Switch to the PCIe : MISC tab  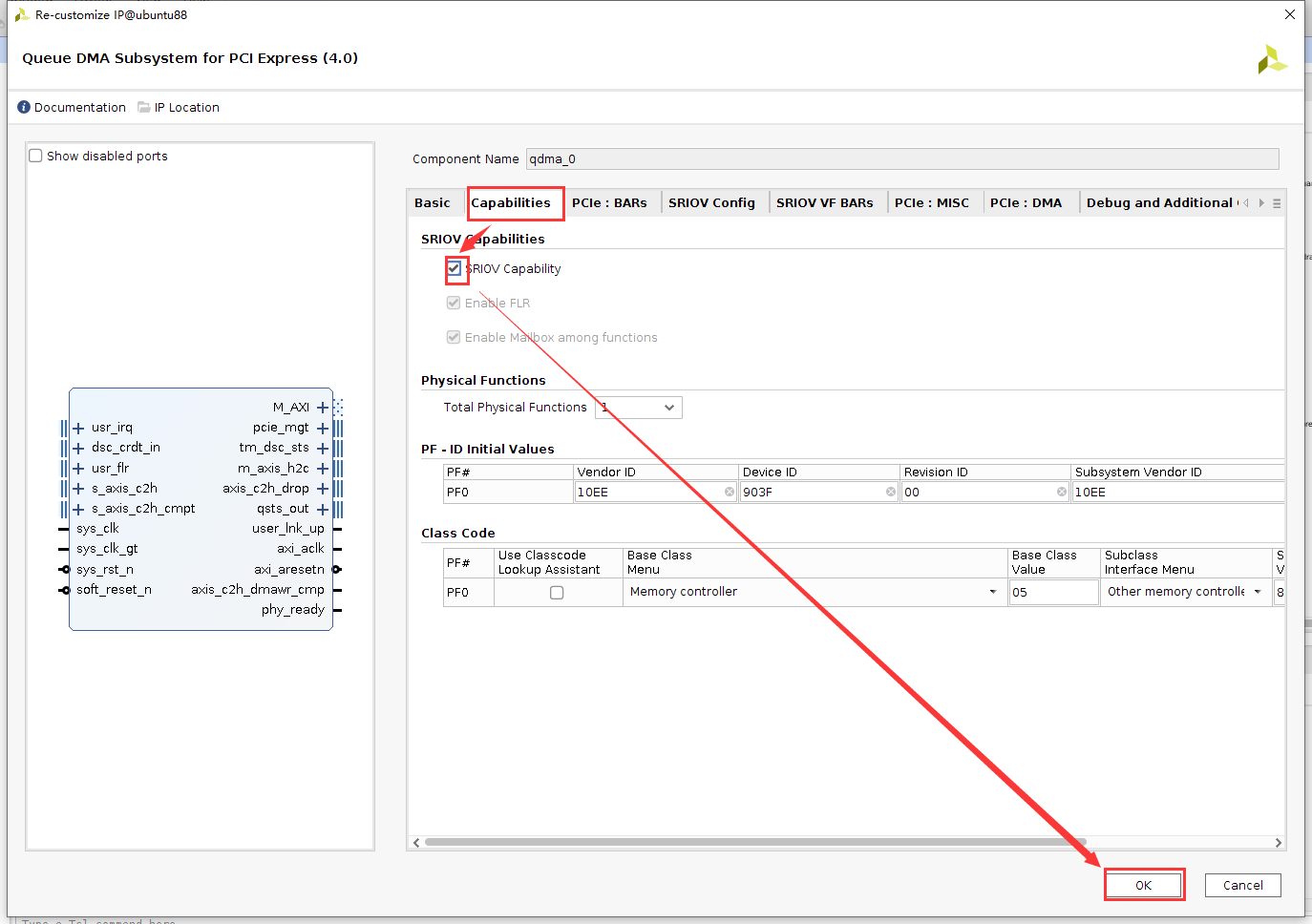tap(932, 202)
